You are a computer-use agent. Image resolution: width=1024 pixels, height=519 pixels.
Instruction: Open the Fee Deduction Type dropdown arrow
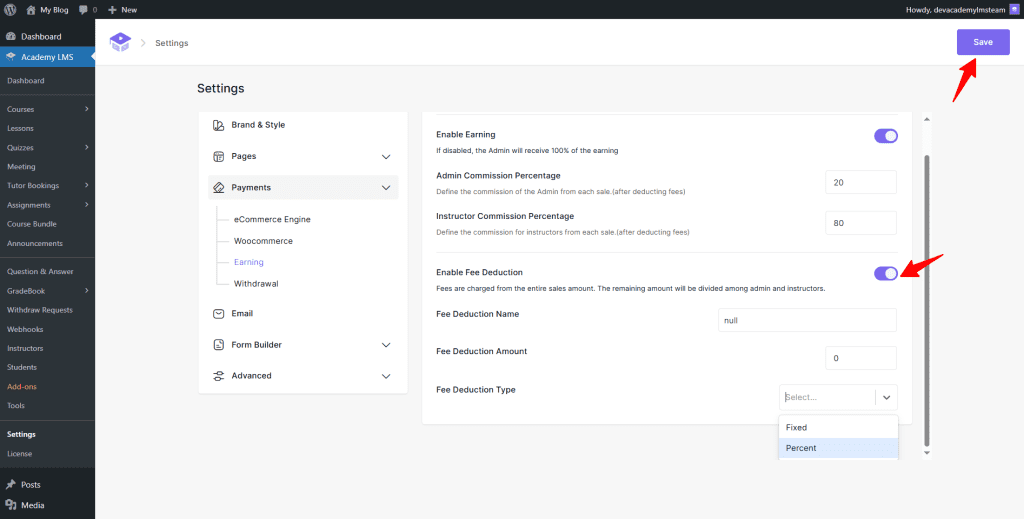(x=886, y=397)
